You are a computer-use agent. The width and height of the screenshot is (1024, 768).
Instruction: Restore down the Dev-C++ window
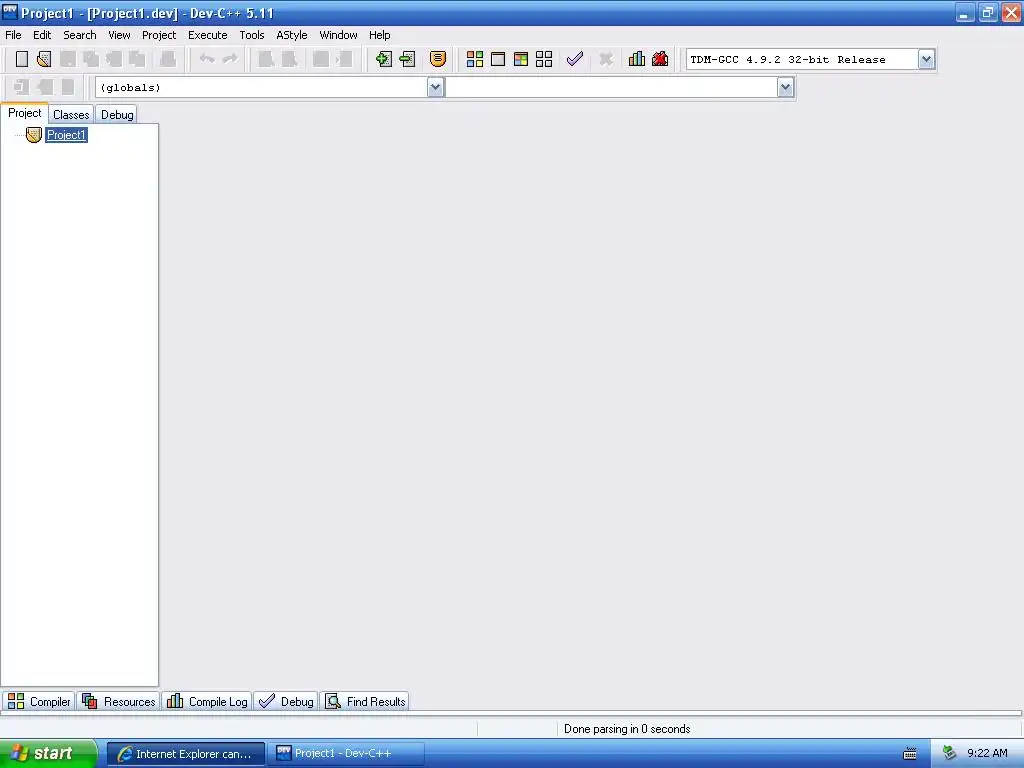click(988, 12)
